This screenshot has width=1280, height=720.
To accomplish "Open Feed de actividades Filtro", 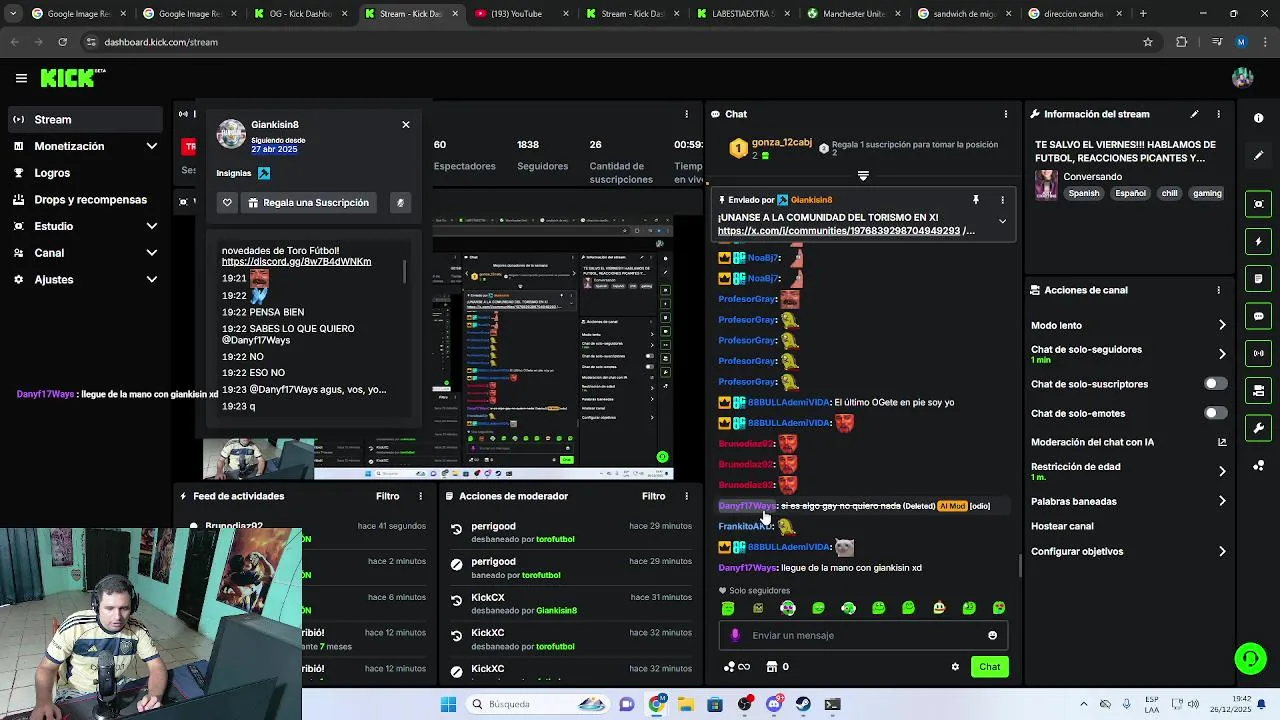I will click(x=387, y=496).
